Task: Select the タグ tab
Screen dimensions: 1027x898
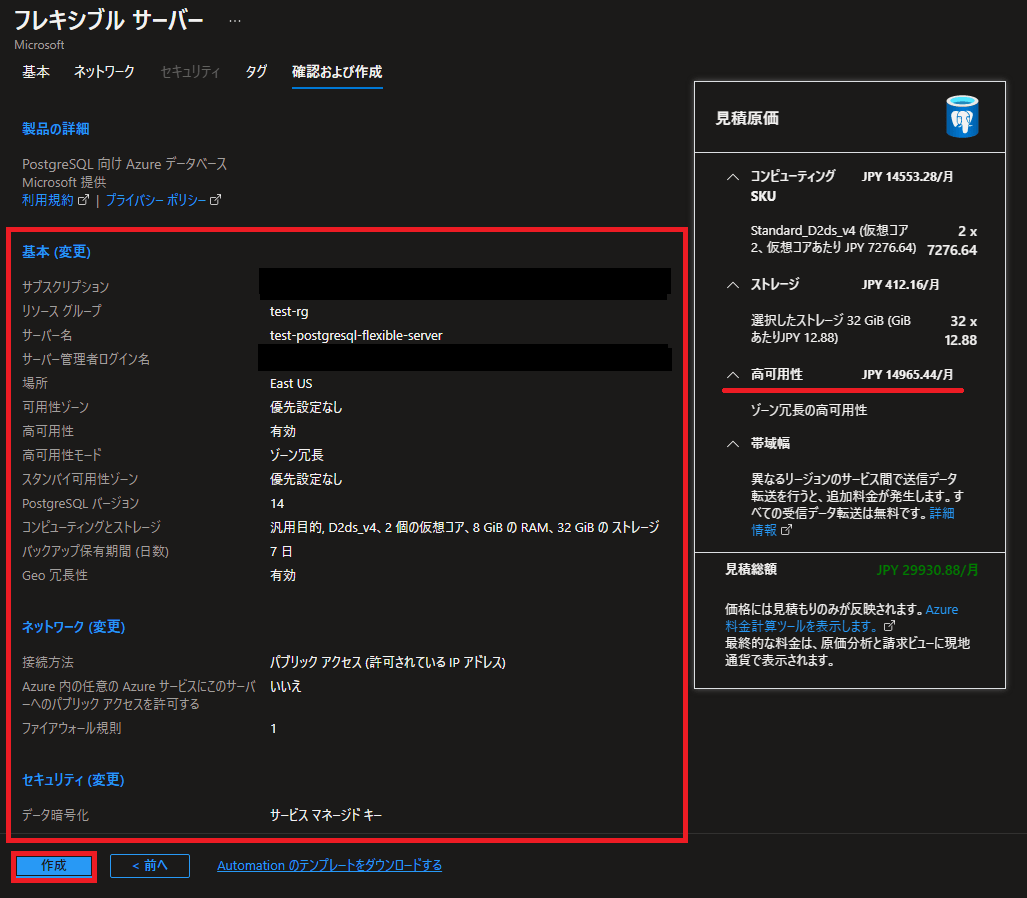Action: [256, 72]
